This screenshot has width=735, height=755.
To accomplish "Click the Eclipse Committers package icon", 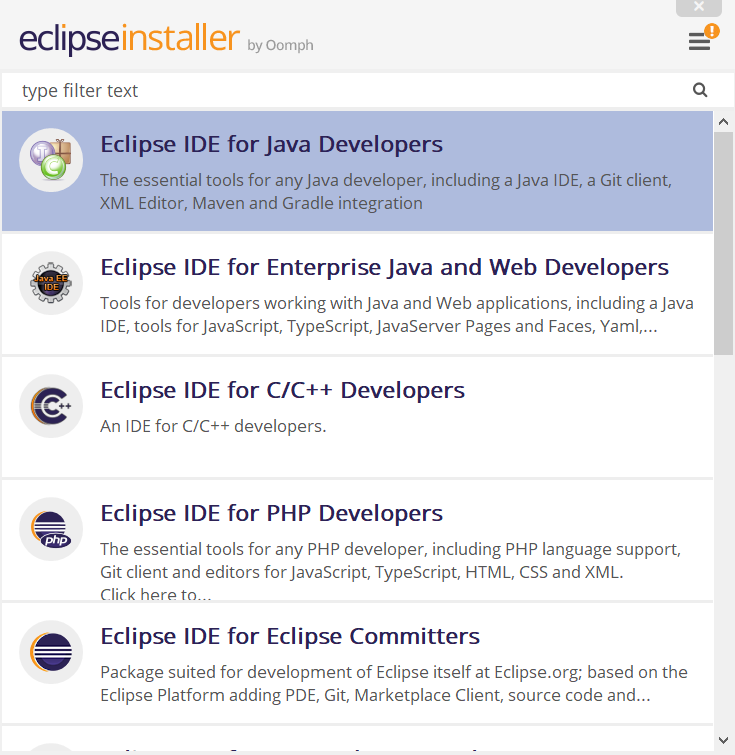I will [x=51, y=652].
